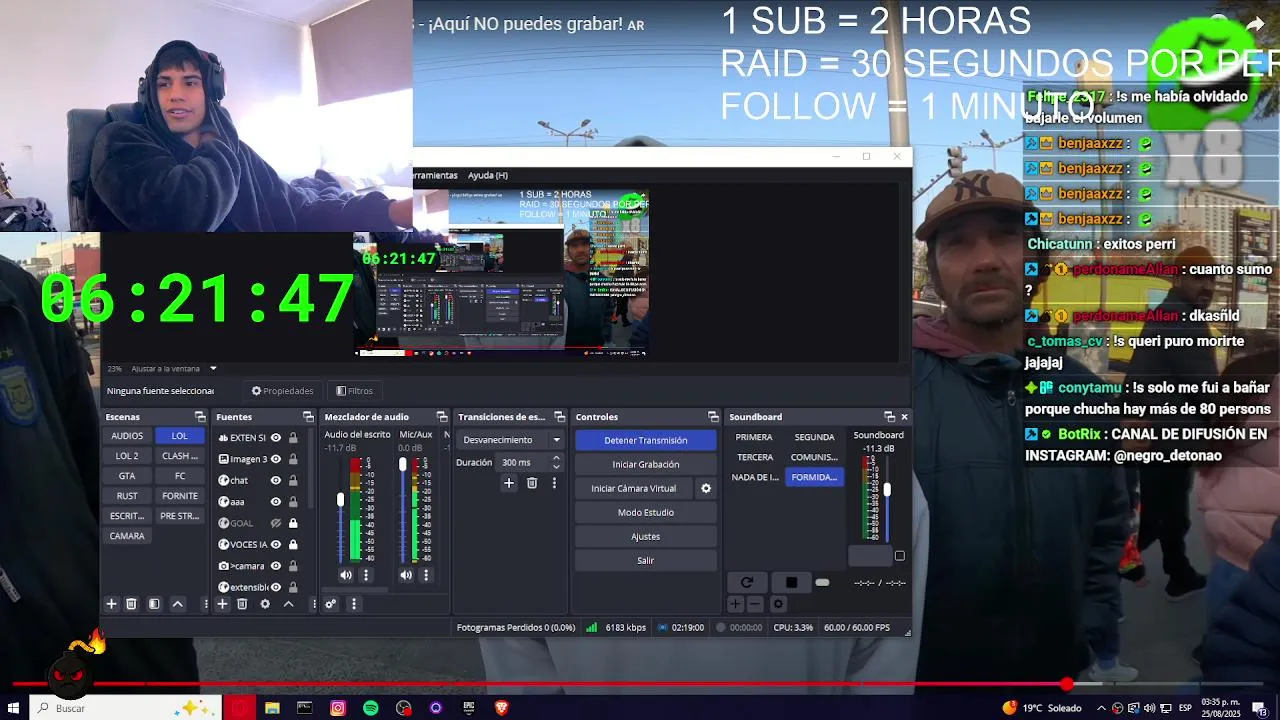Adjust Audio del escritorio volume slider
The image size is (1280, 720).
(340, 499)
